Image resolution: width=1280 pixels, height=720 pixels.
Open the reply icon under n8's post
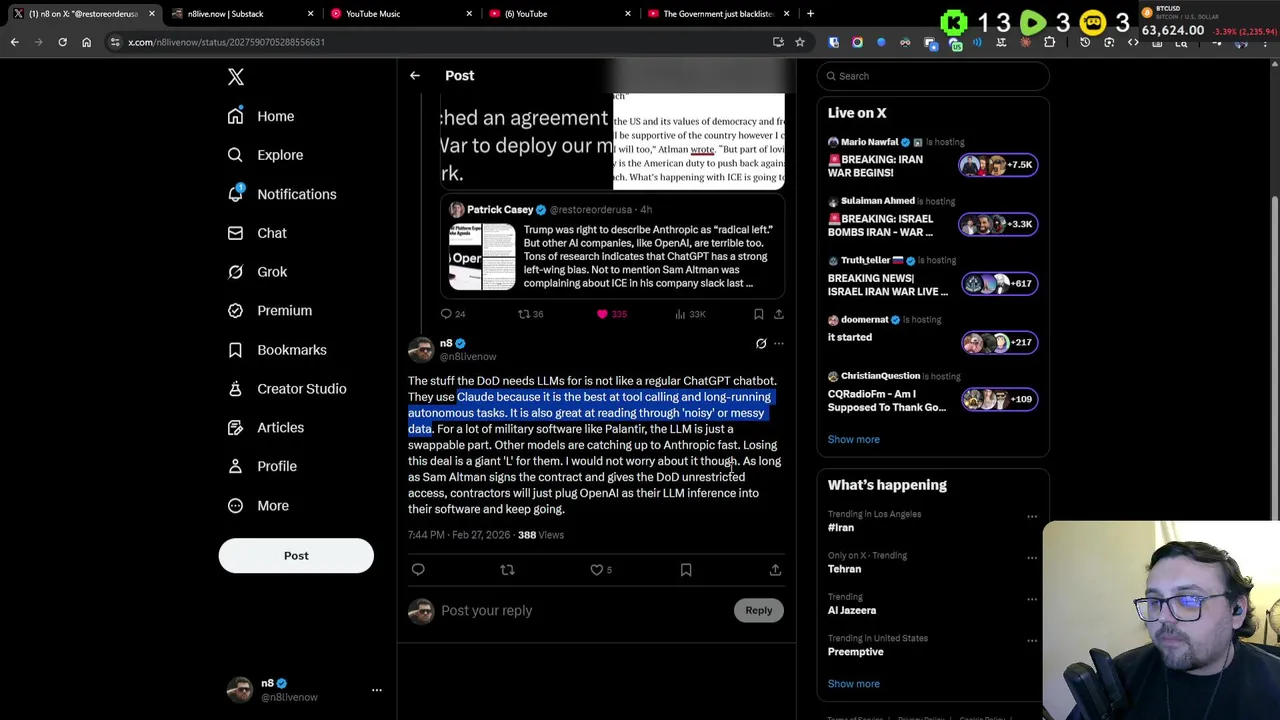[418, 569]
